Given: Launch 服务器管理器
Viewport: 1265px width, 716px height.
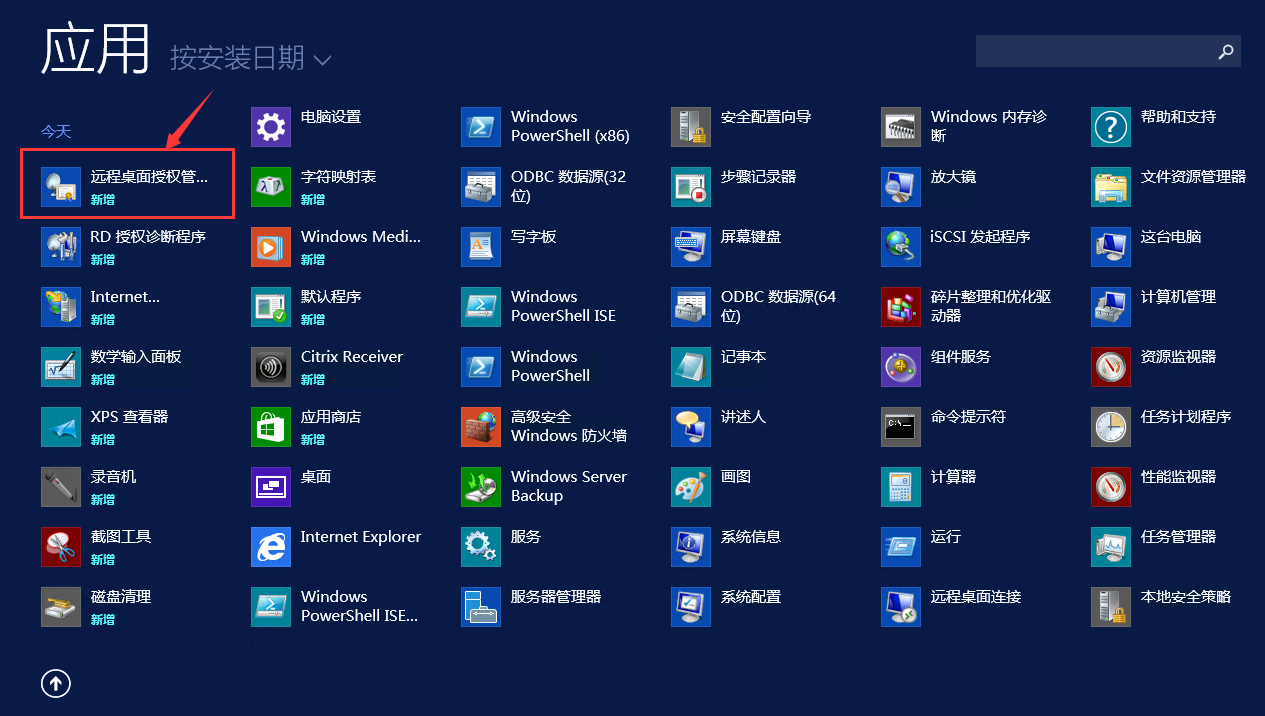Looking at the screenshot, I should pyautogui.click(x=532, y=607).
